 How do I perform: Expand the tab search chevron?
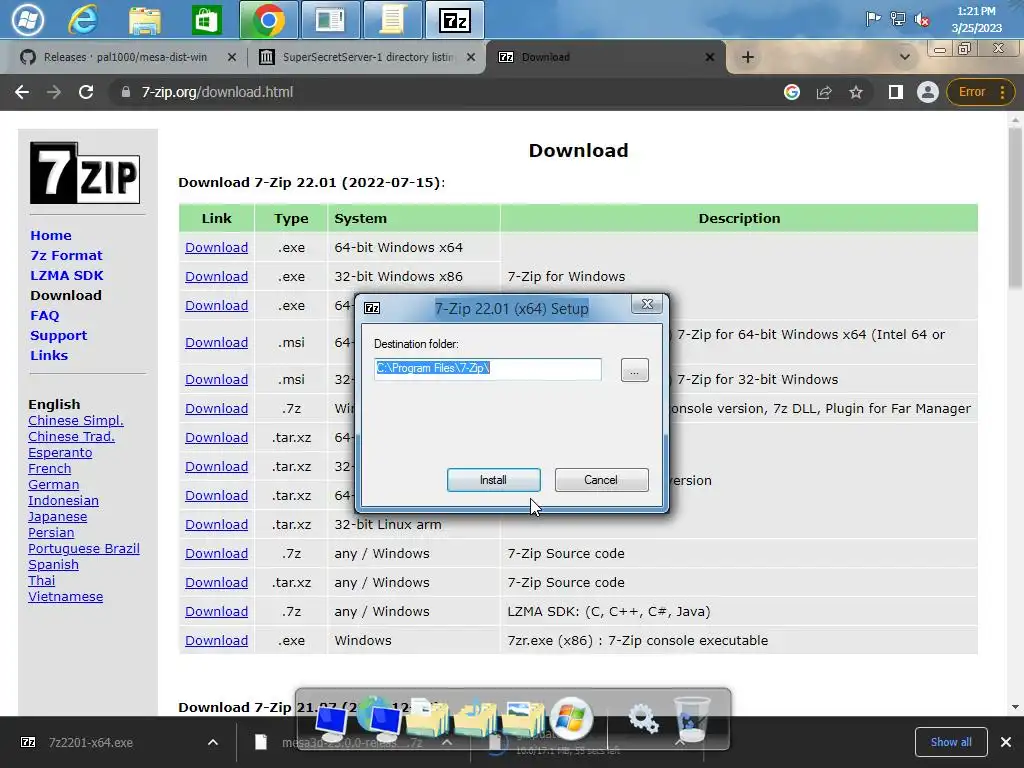[904, 57]
